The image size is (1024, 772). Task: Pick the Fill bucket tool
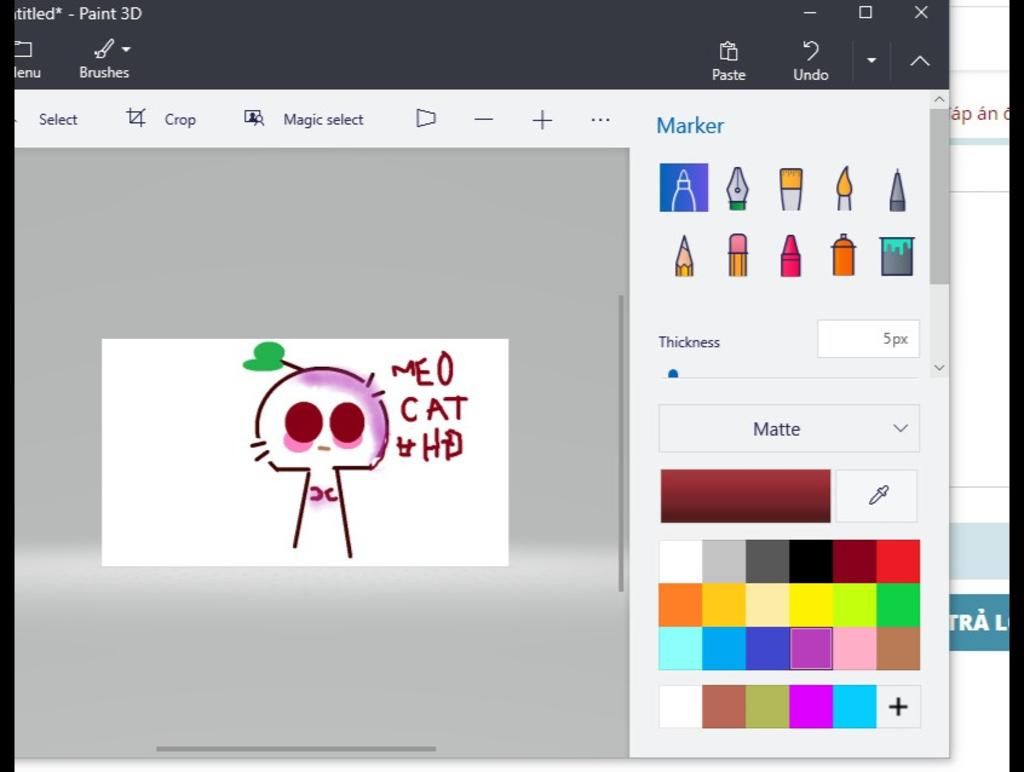[897, 256]
